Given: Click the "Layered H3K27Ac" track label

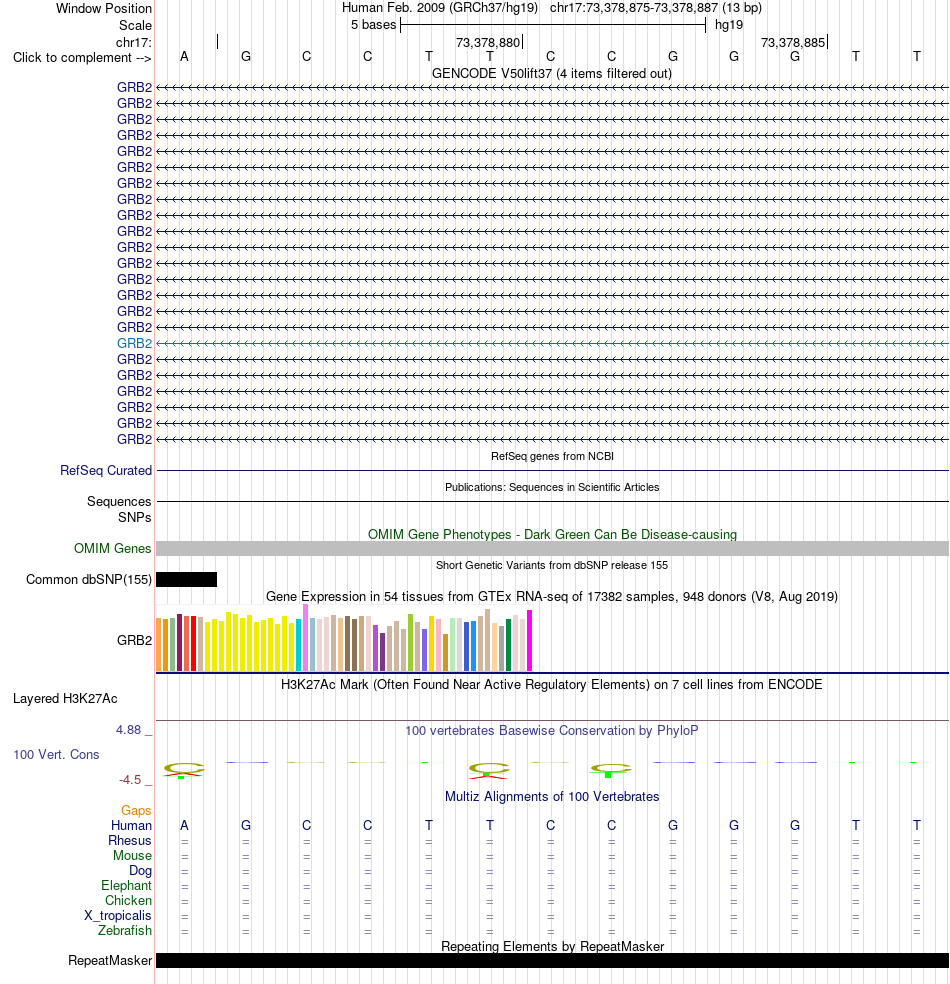Looking at the screenshot, I should tap(65, 698).
